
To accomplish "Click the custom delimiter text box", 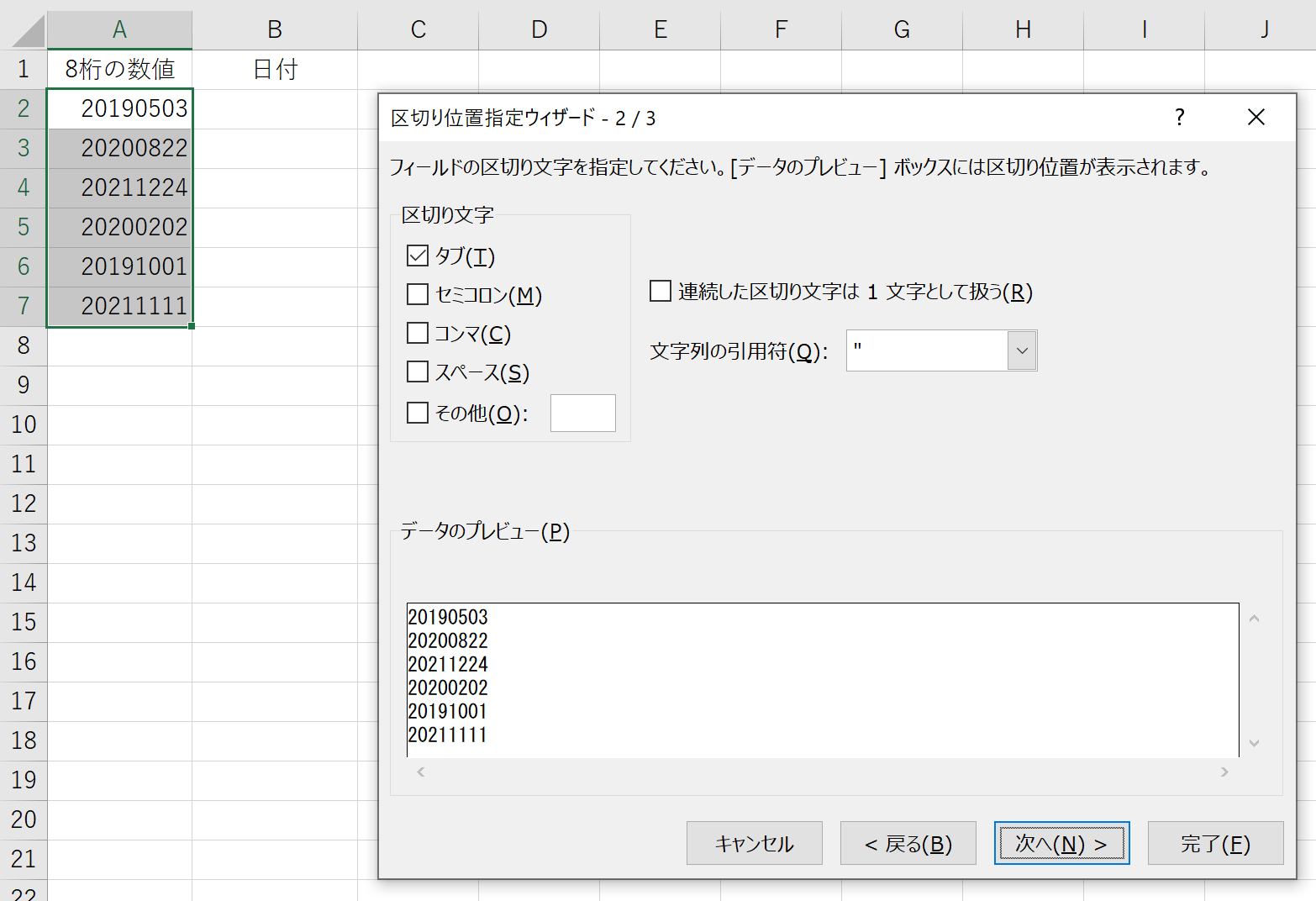I will pos(582,413).
